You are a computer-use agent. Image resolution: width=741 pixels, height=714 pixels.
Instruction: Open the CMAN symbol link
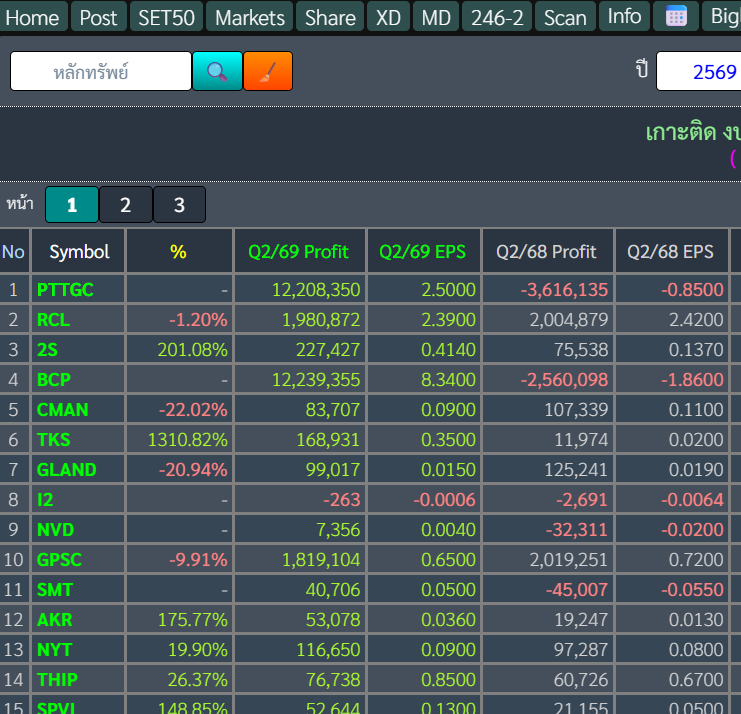(x=62, y=410)
